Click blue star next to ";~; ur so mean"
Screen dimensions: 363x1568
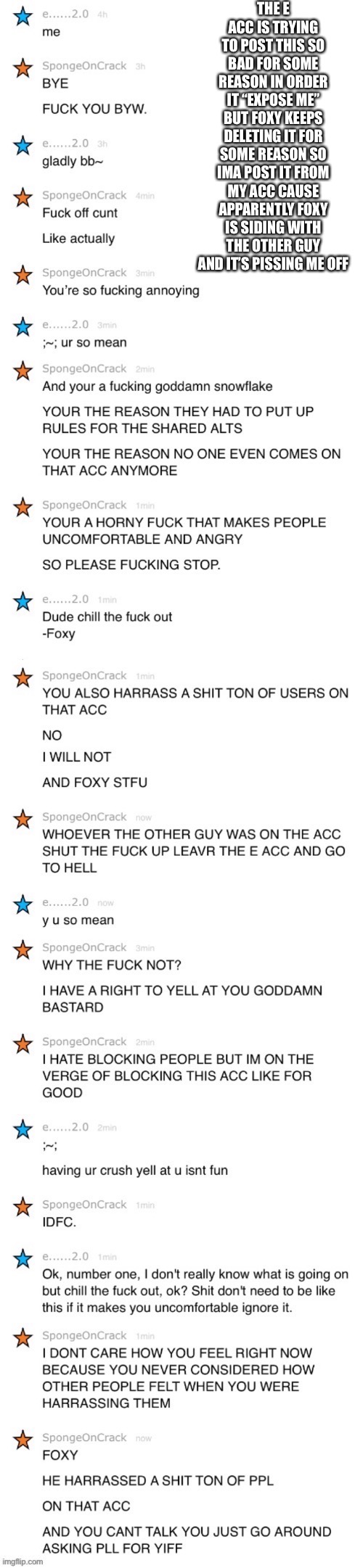pos(23,328)
